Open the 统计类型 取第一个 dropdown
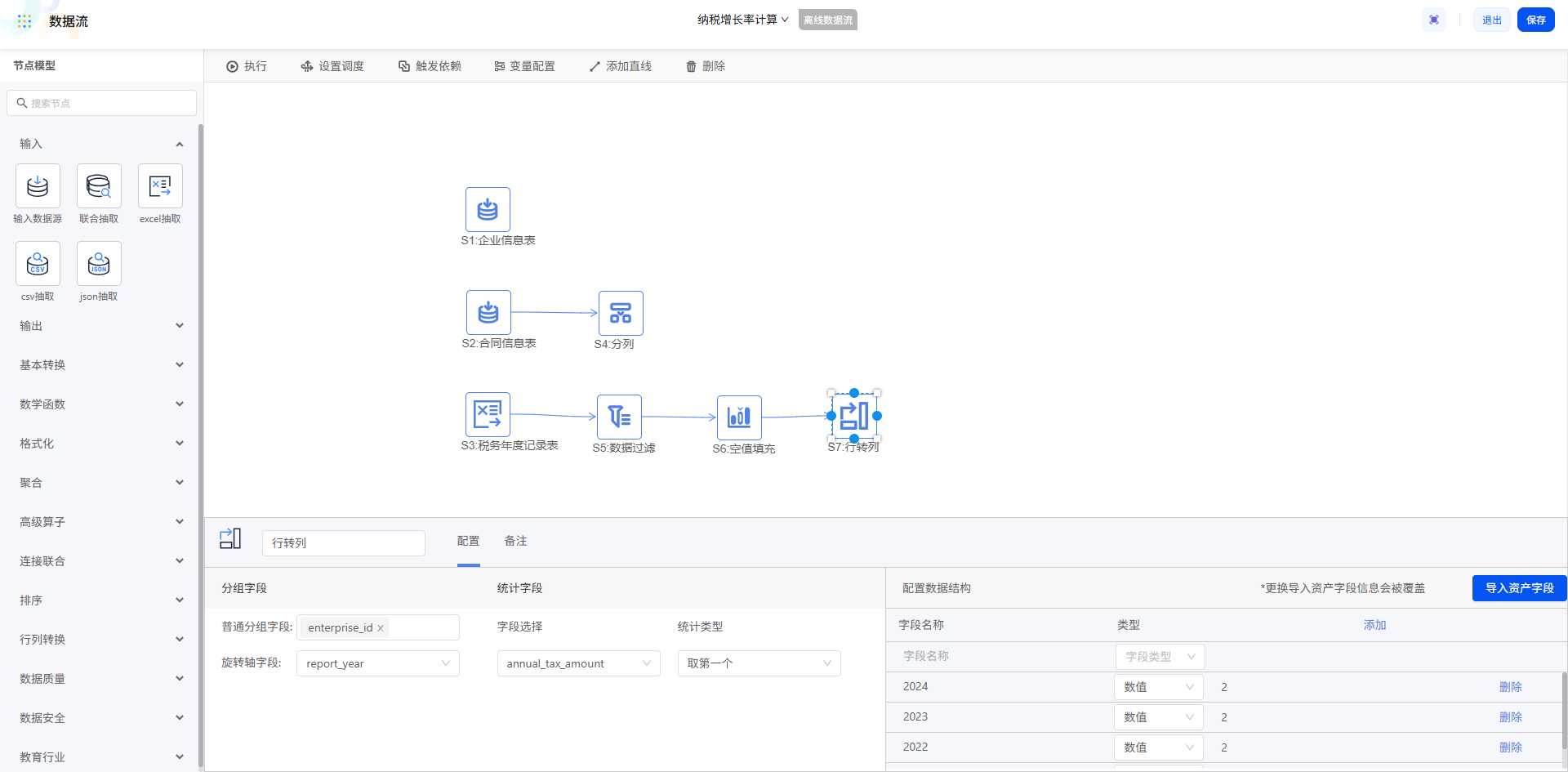Screen dimensions: 1568x772 pyautogui.click(x=759, y=663)
